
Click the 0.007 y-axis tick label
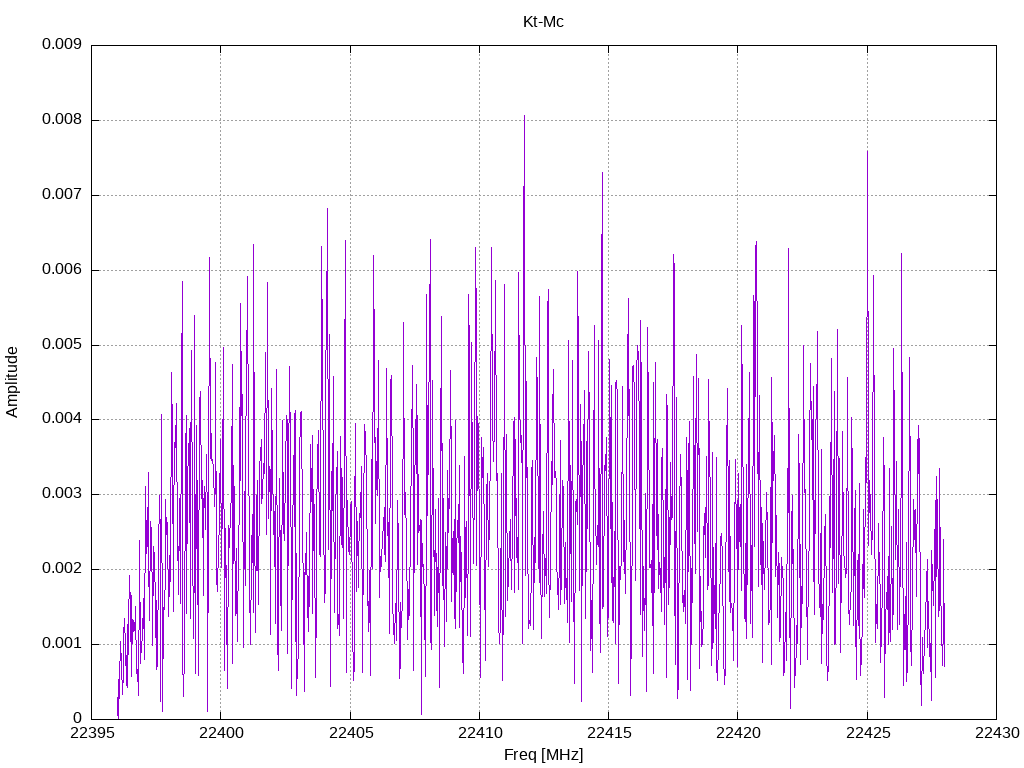pos(62,194)
